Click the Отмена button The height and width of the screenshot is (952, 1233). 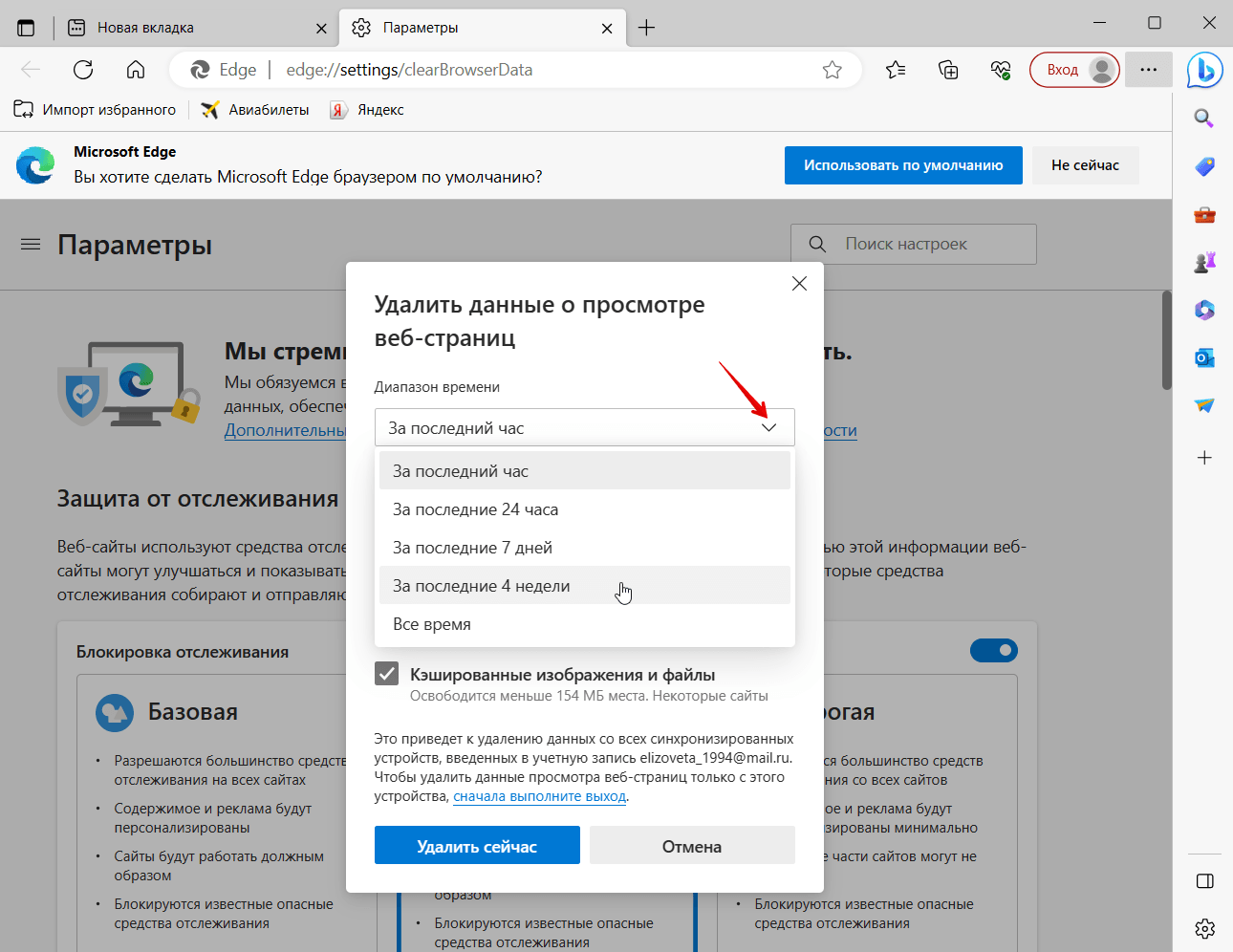(692, 845)
